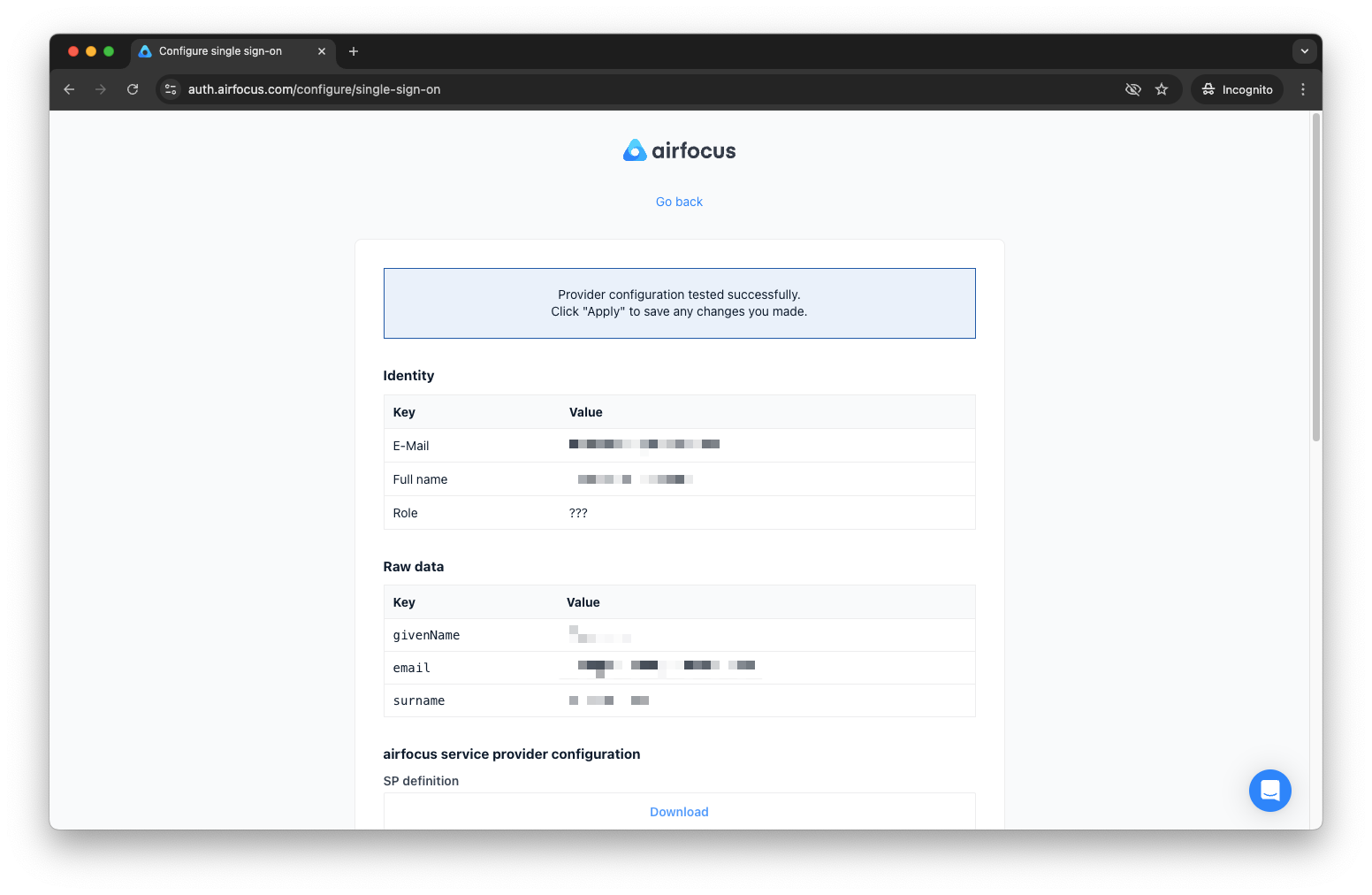Expand the browser tab overview arrow
The width and height of the screenshot is (1372, 895).
click(x=1304, y=51)
